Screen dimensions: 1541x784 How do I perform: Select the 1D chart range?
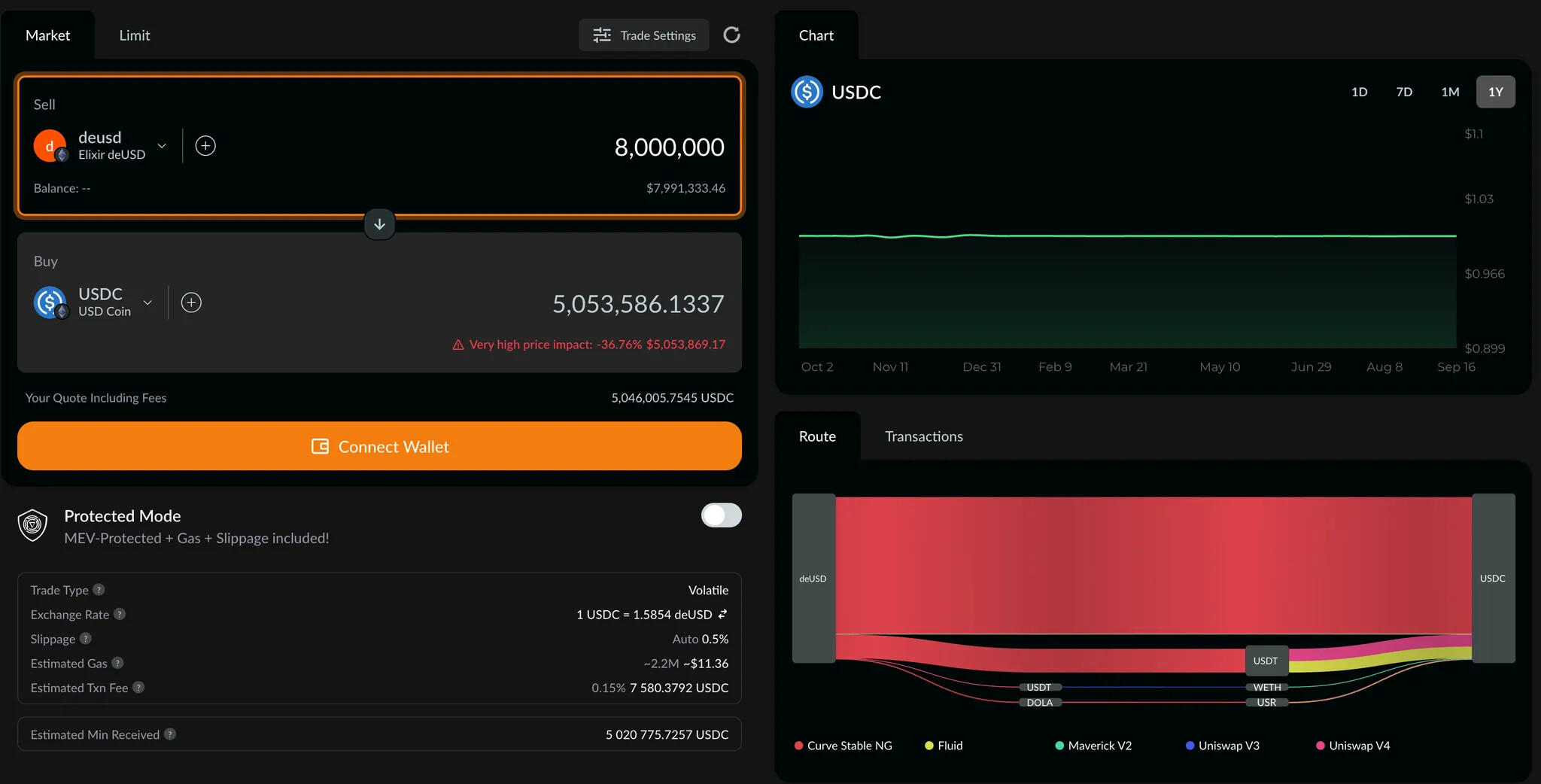click(1359, 92)
